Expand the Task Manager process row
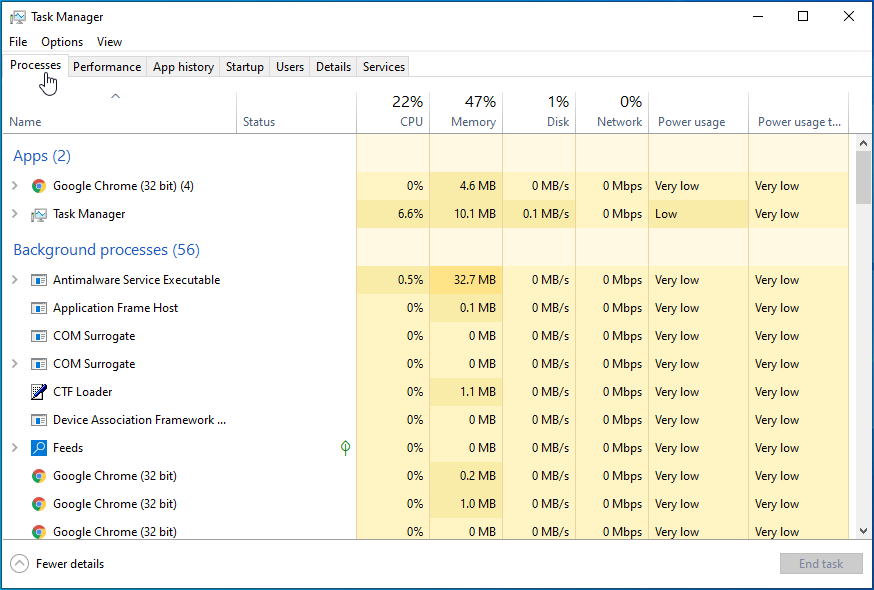 coord(14,214)
